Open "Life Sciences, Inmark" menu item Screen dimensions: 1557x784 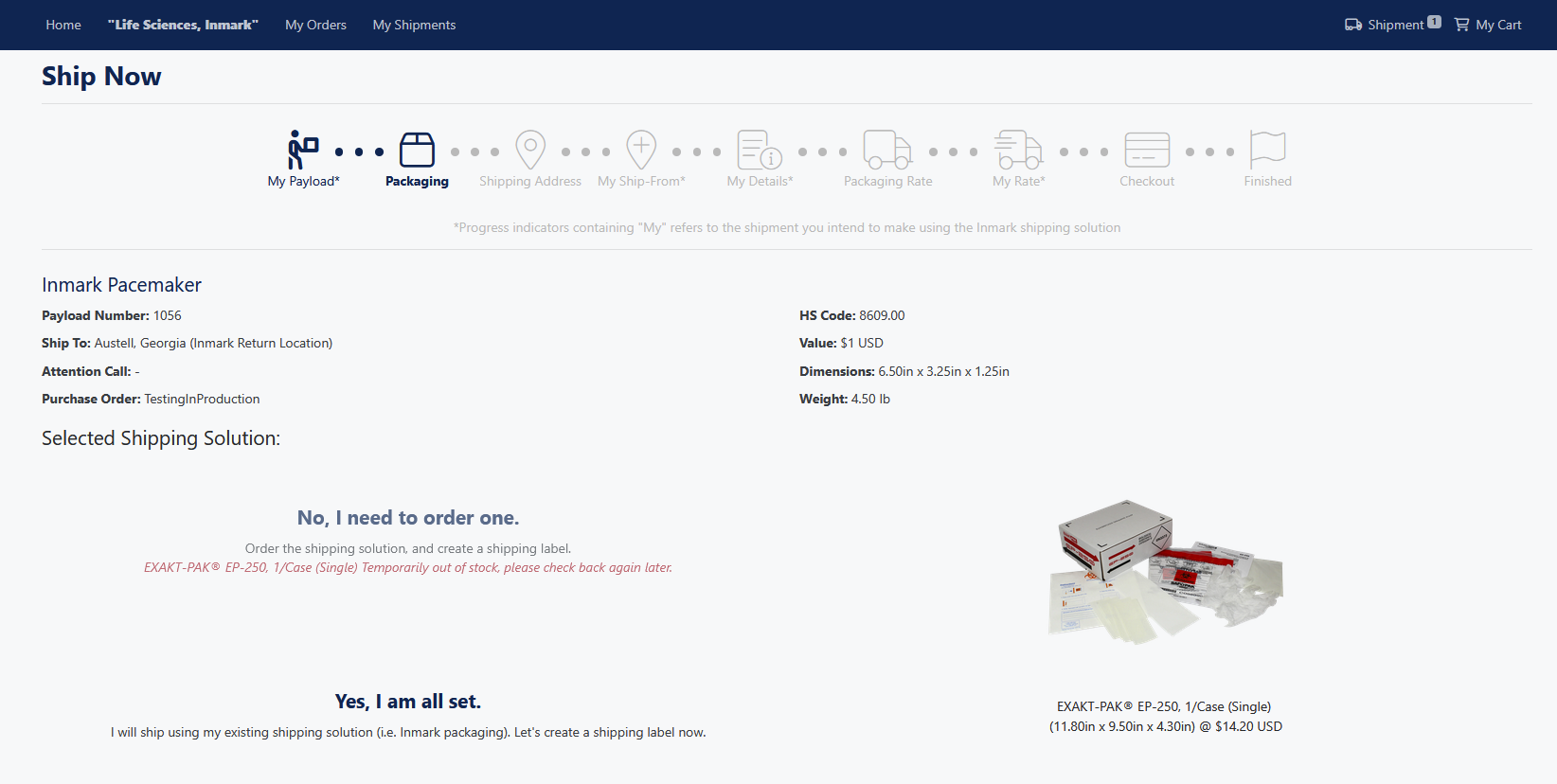click(183, 25)
